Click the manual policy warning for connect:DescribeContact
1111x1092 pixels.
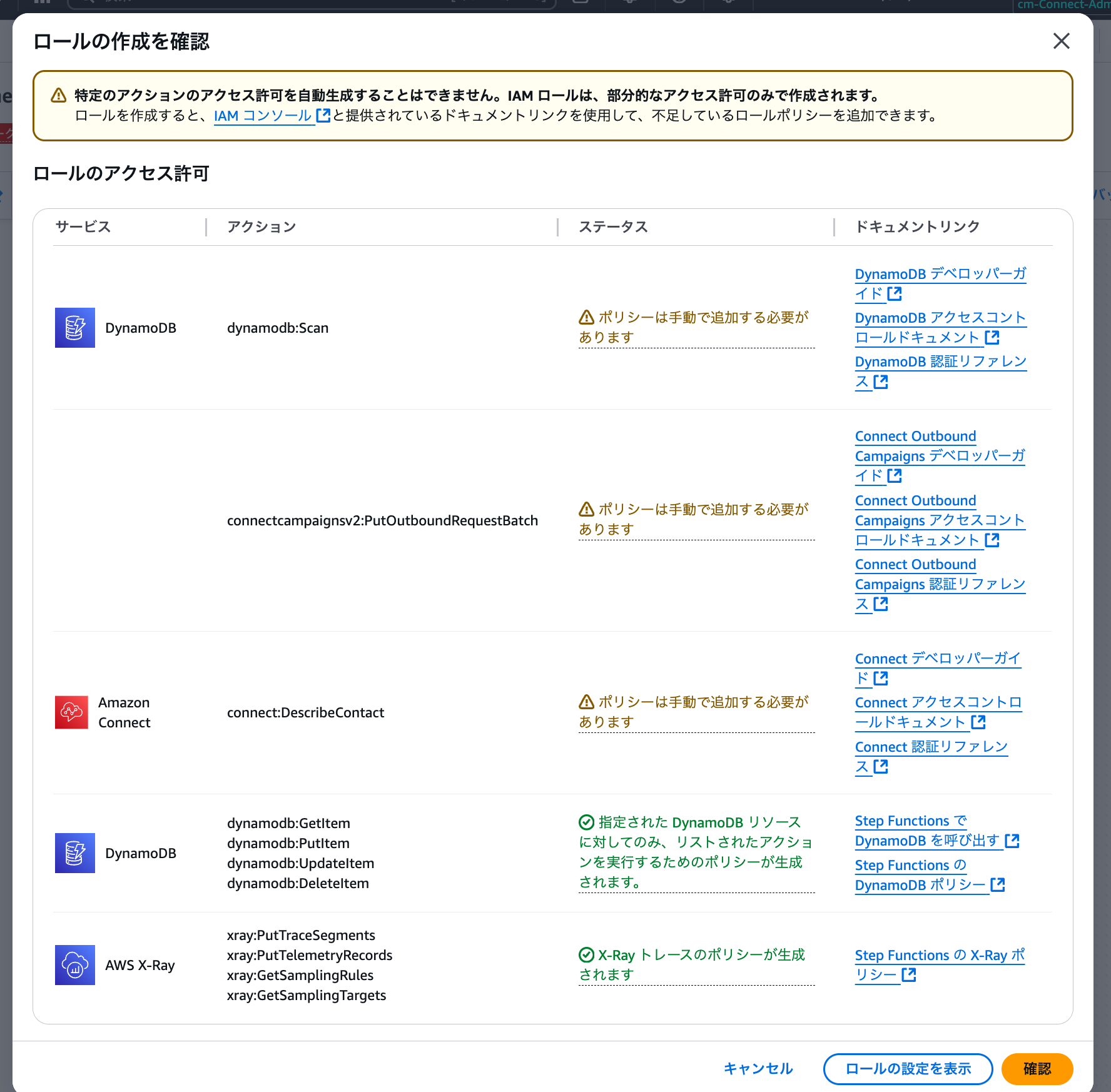pyautogui.click(x=696, y=712)
